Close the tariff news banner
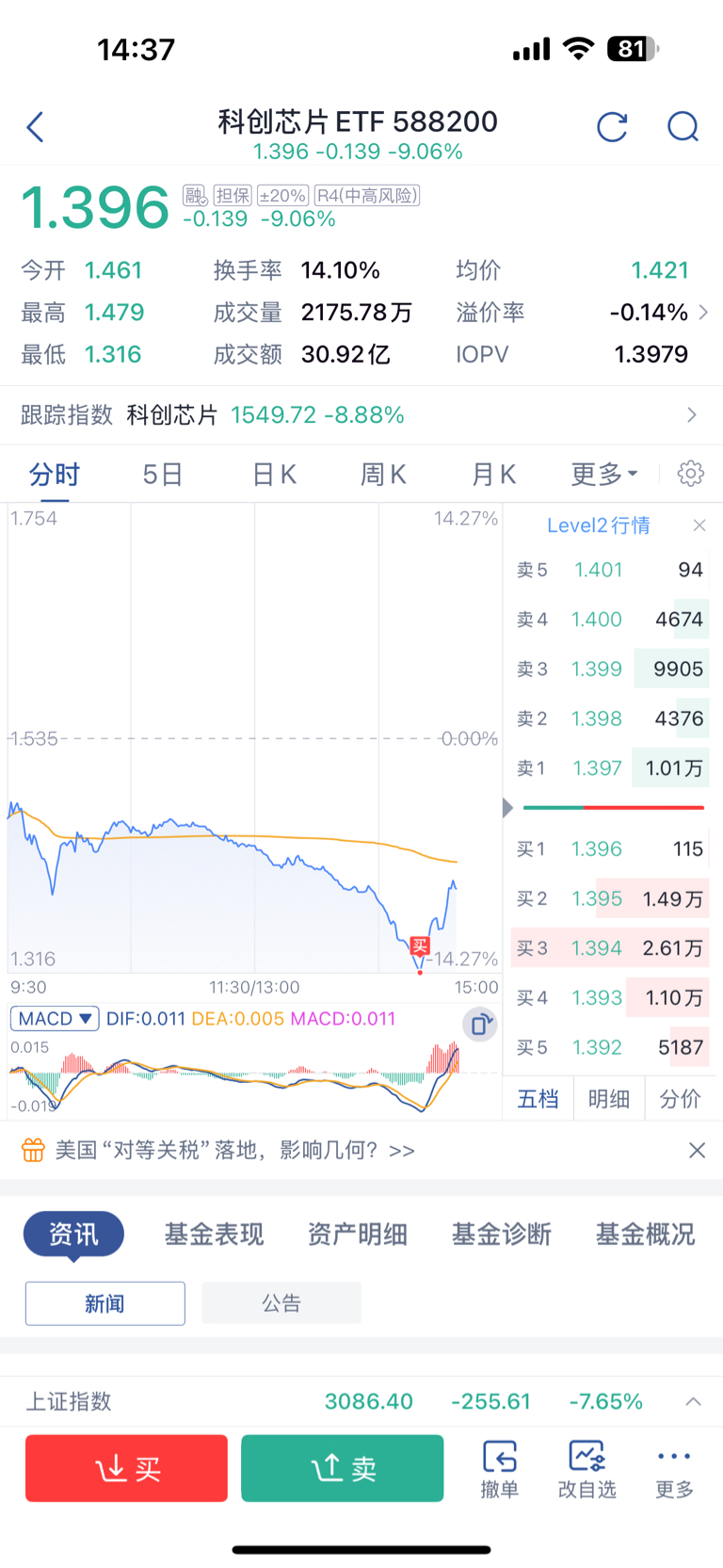The width and height of the screenshot is (723, 1568). coord(697,1150)
